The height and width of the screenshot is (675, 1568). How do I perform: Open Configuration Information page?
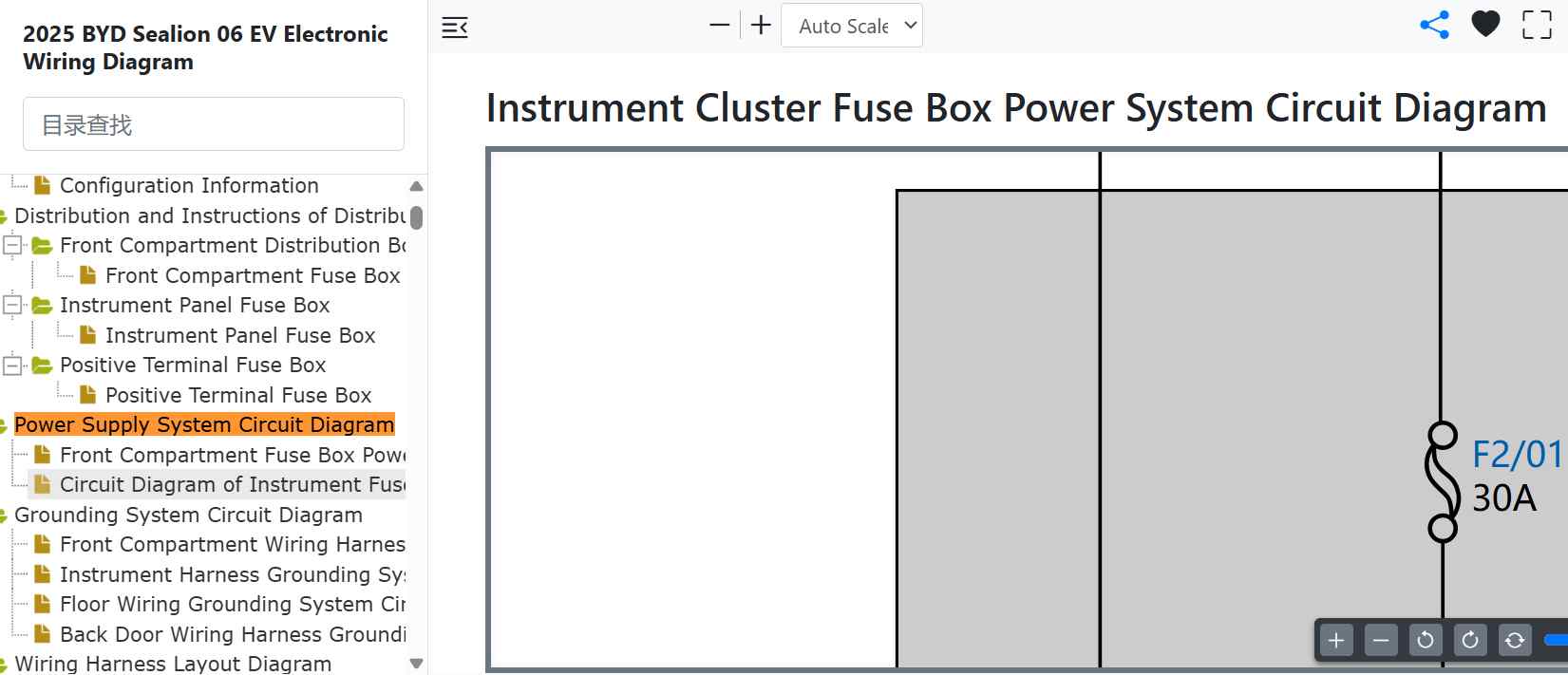189,185
